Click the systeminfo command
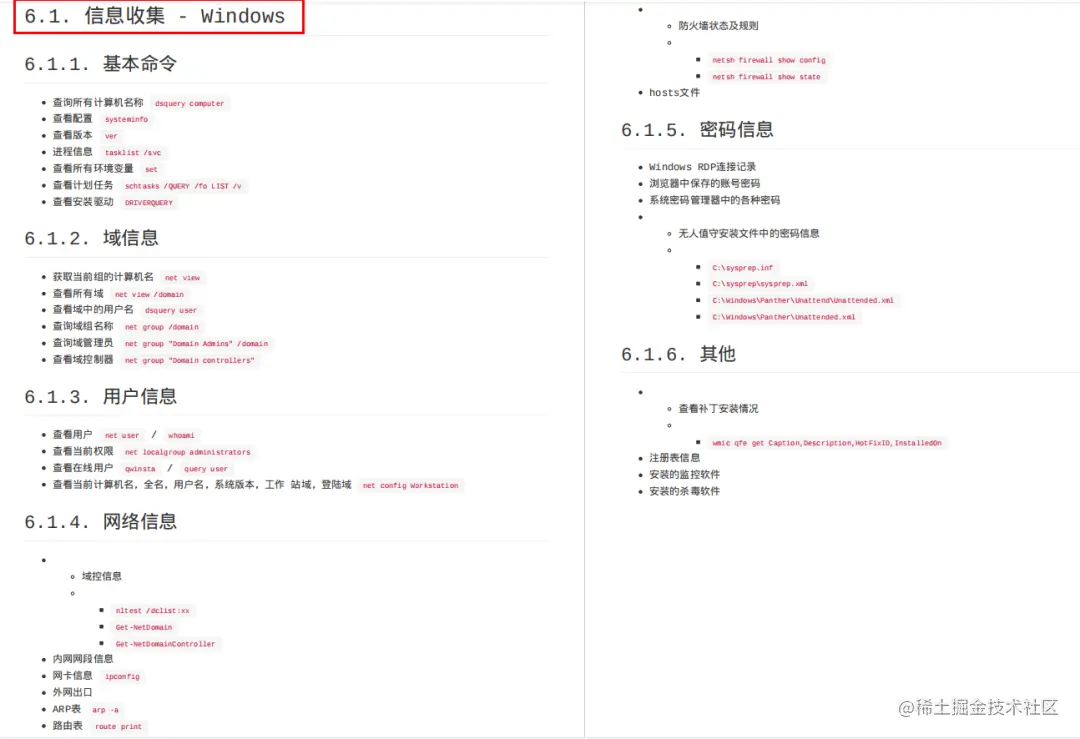The width and height of the screenshot is (1080, 739). click(x=126, y=119)
